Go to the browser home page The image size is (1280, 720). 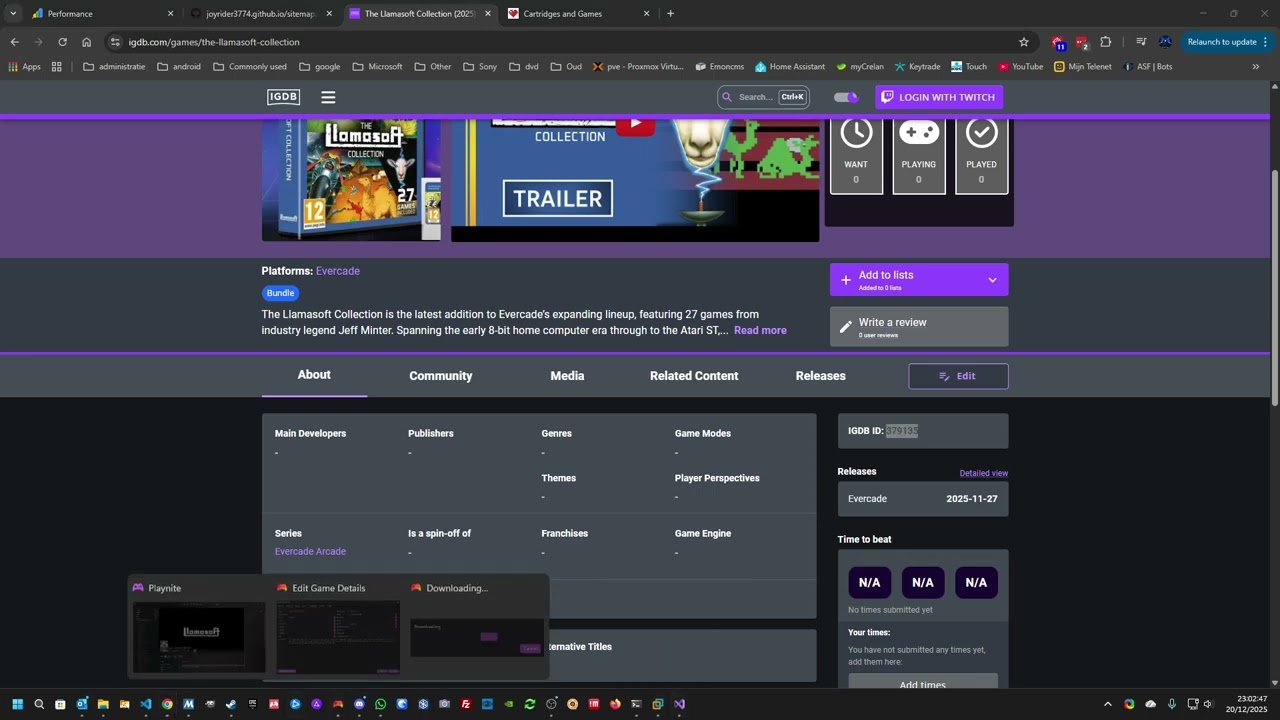[86, 42]
